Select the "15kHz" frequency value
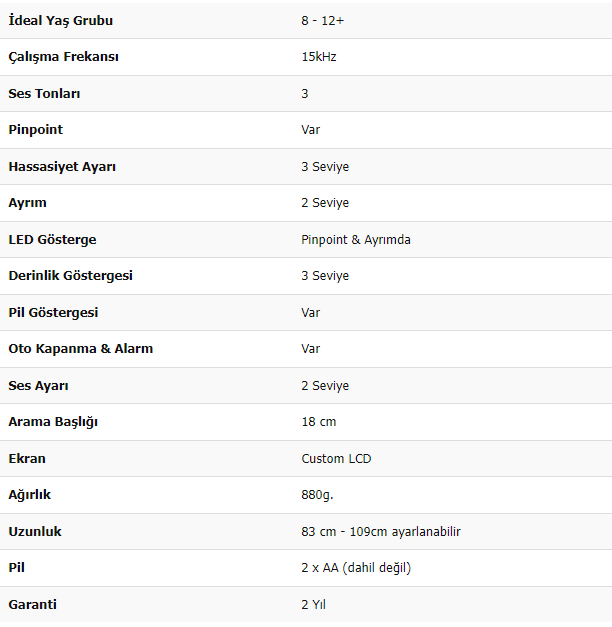Viewport: 612px width, 627px height. [x=319, y=57]
